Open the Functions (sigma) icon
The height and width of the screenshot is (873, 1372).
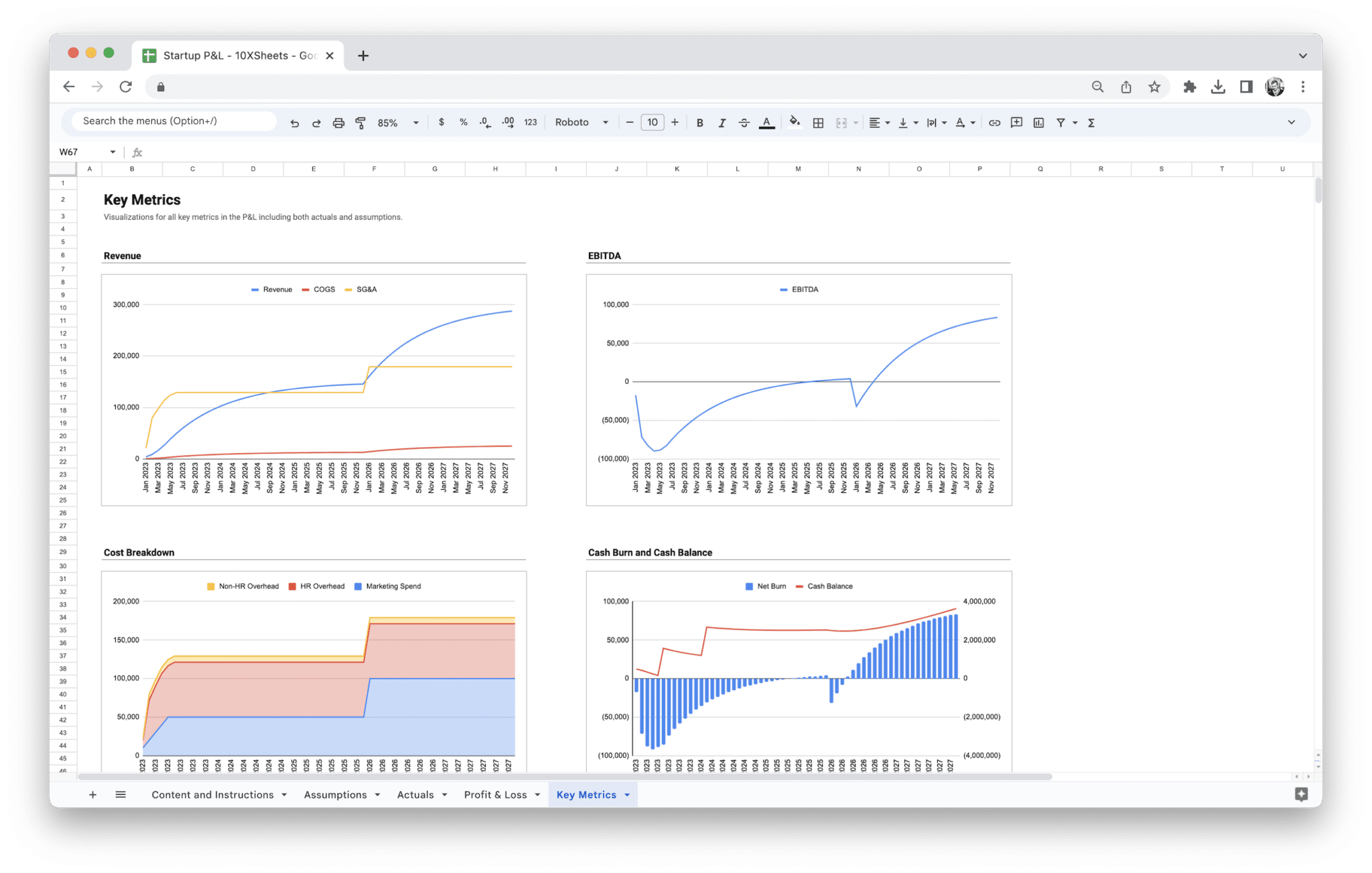point(1091,123)
